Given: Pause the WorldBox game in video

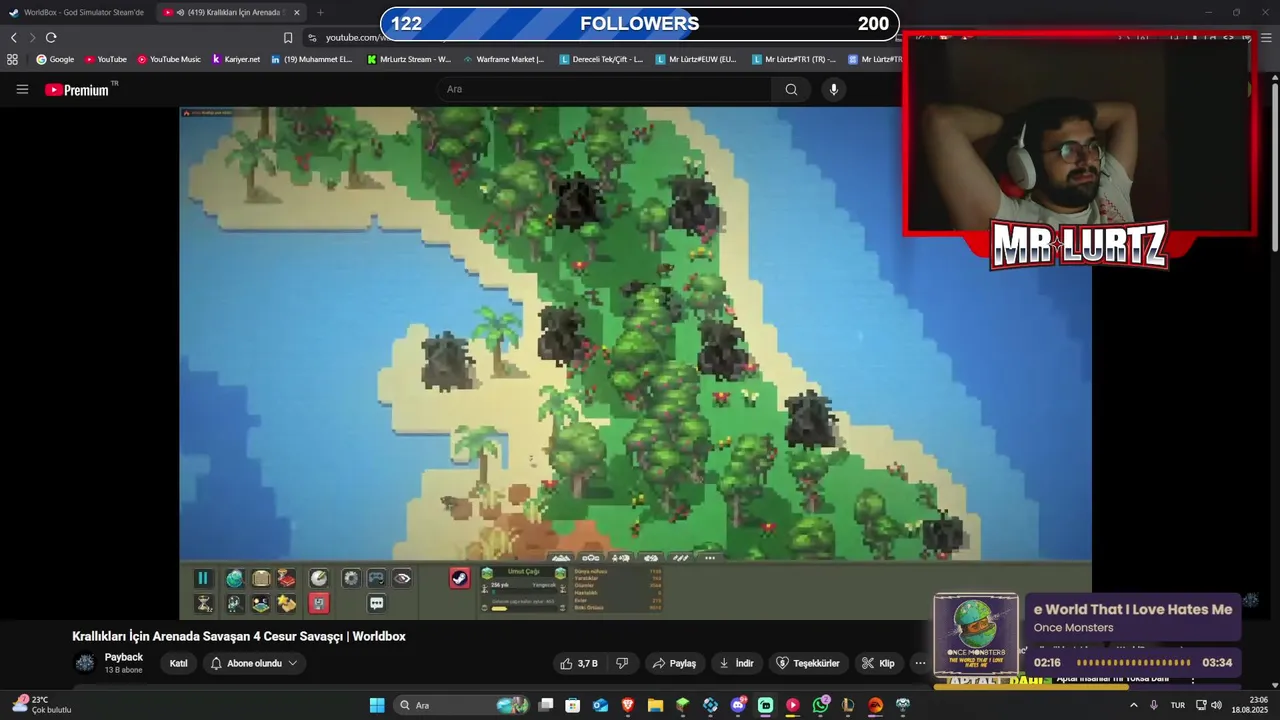Looking at the screenshot, I should point(203,578).
